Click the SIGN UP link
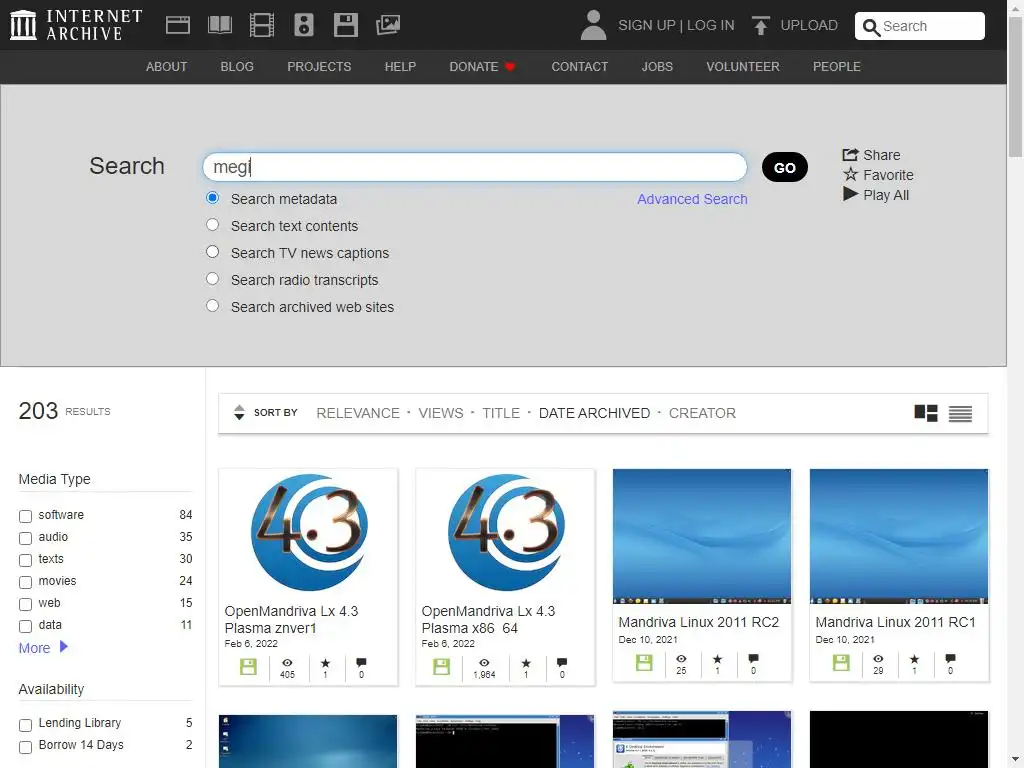The image size is (1024, 768). [647, 25]
